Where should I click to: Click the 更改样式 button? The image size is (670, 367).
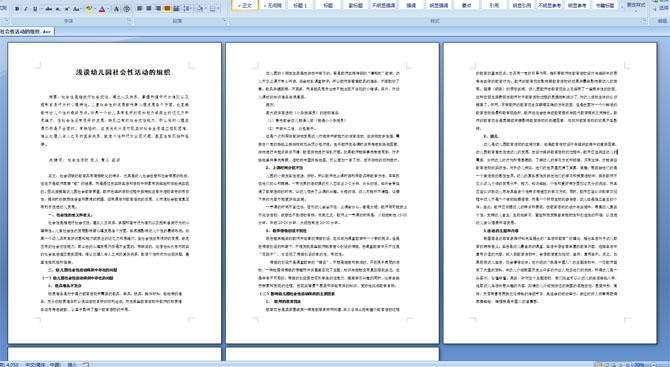636,6
